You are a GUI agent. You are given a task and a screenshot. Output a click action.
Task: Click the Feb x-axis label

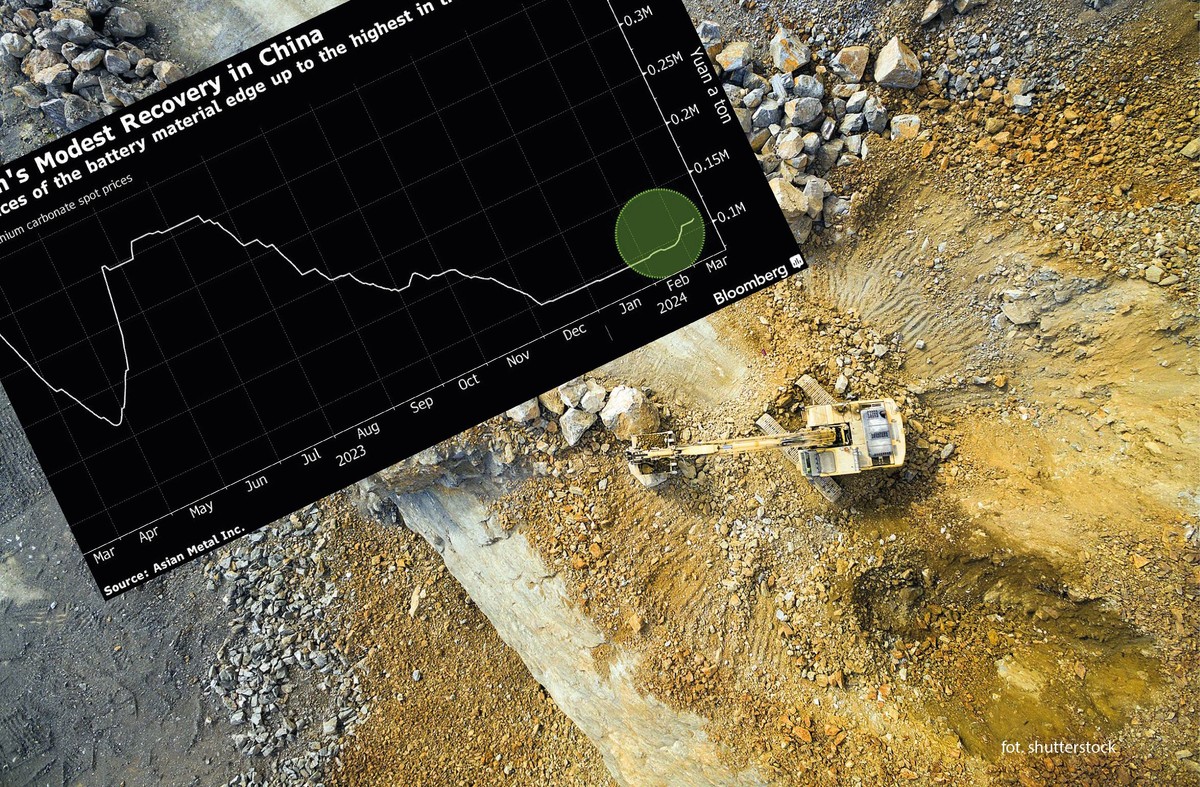pyautogui.click(x=678, y=285)
